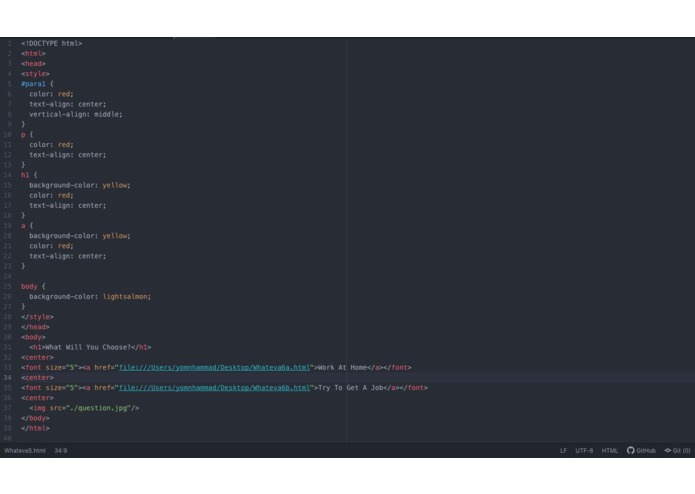The width and height of the screenshot is (695, 494).
Task: Click the h1 selector on line 14
Action: point(25,175)
